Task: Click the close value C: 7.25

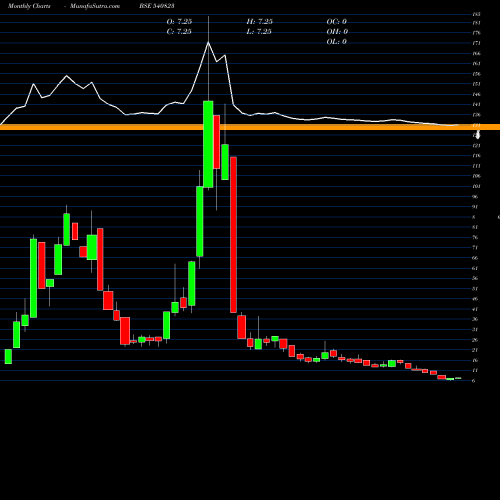Action: point(179,31)
